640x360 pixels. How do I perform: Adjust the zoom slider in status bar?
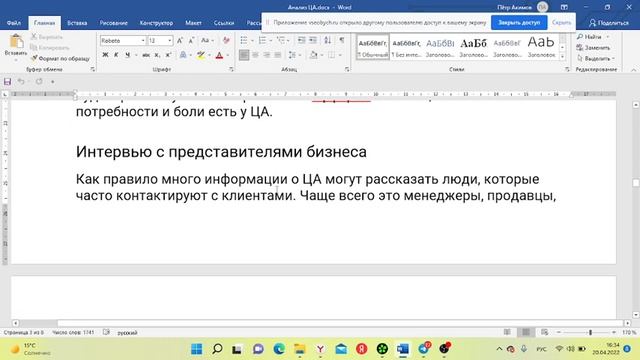590,333
